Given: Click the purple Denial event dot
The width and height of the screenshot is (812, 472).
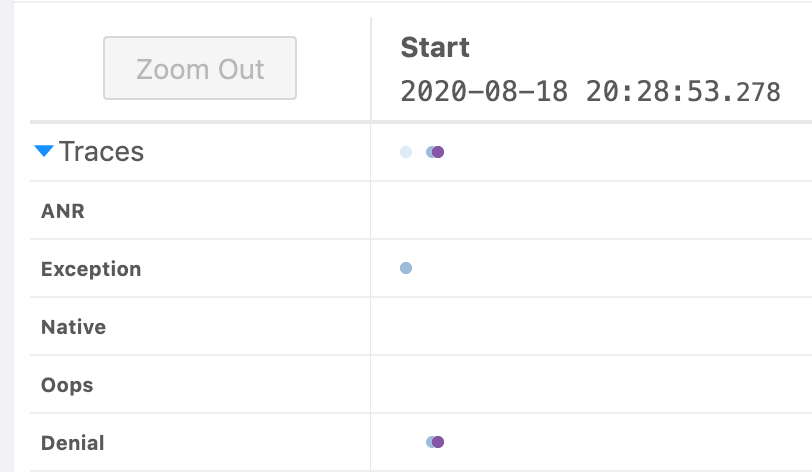Looking at the screenshot, I should (438, 442).
